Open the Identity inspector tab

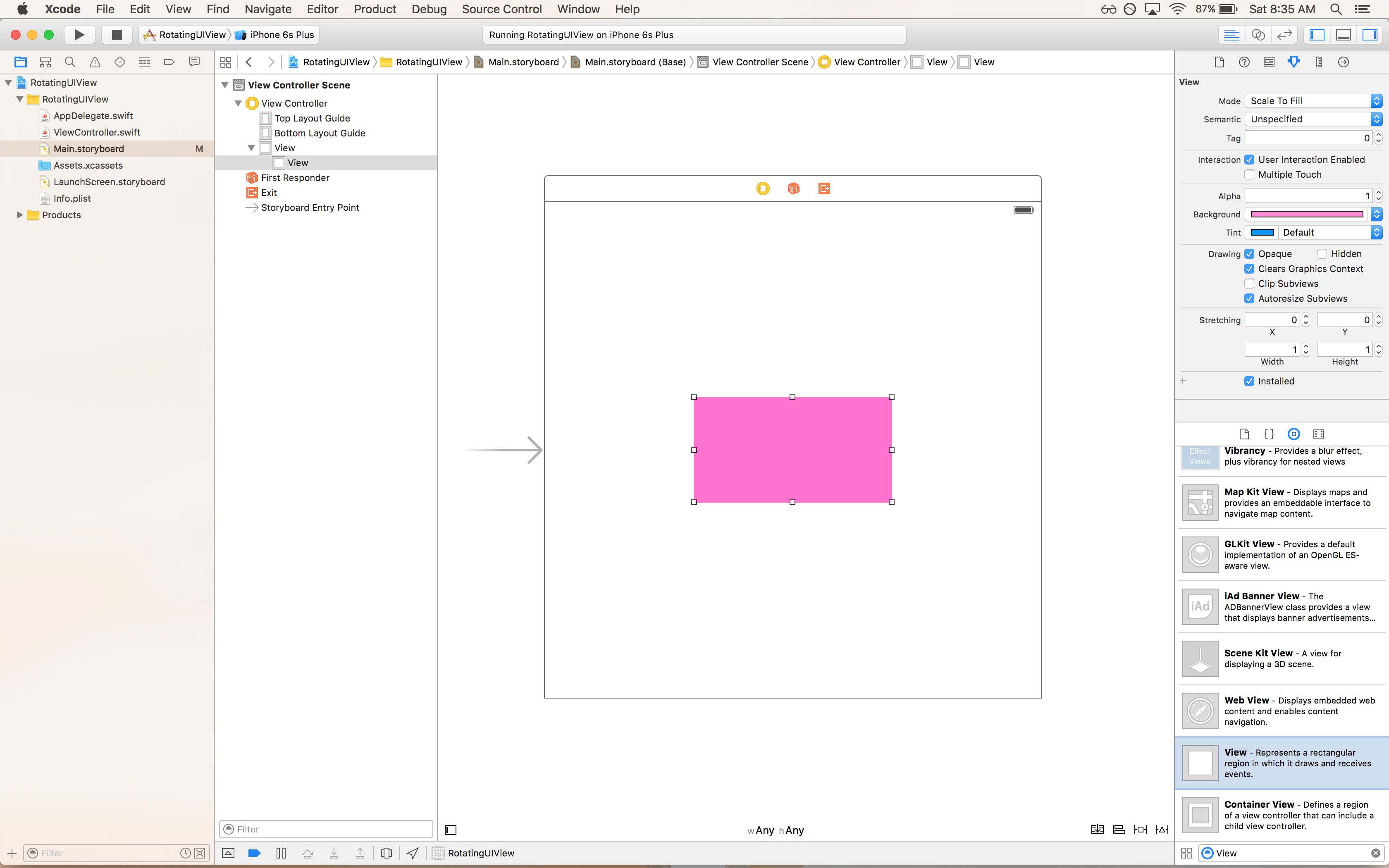coord(1269,62)
